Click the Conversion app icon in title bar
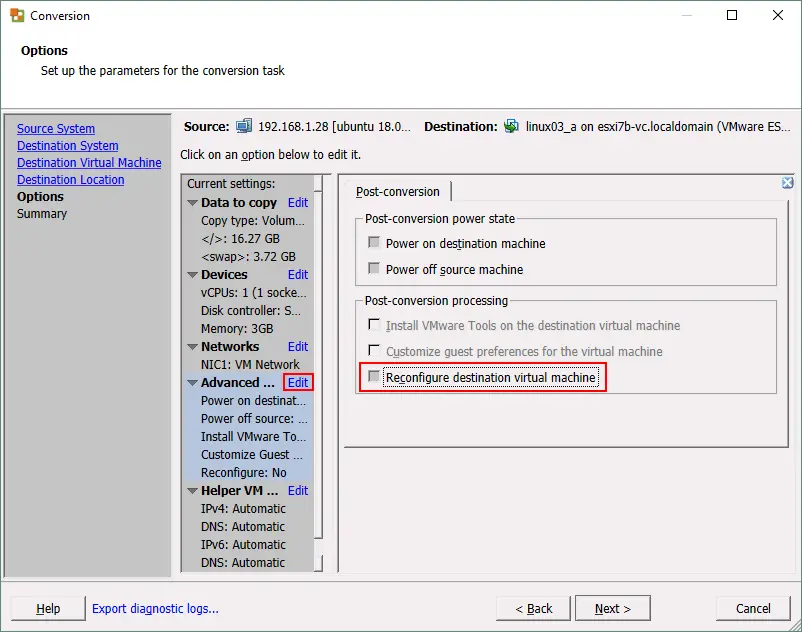Viewport: 802px width, 632px height. (17, 15)
